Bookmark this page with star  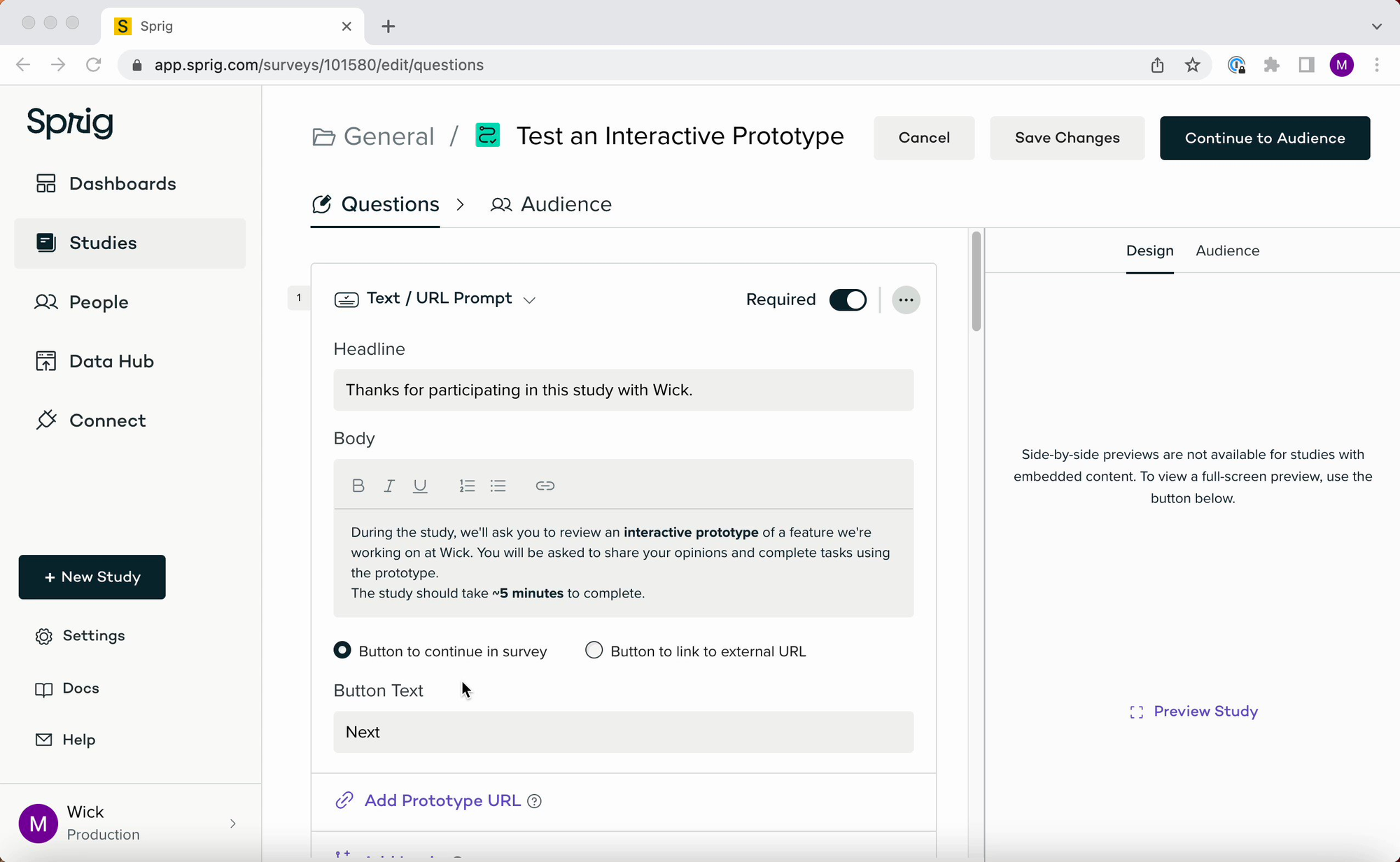point(1192,65)
